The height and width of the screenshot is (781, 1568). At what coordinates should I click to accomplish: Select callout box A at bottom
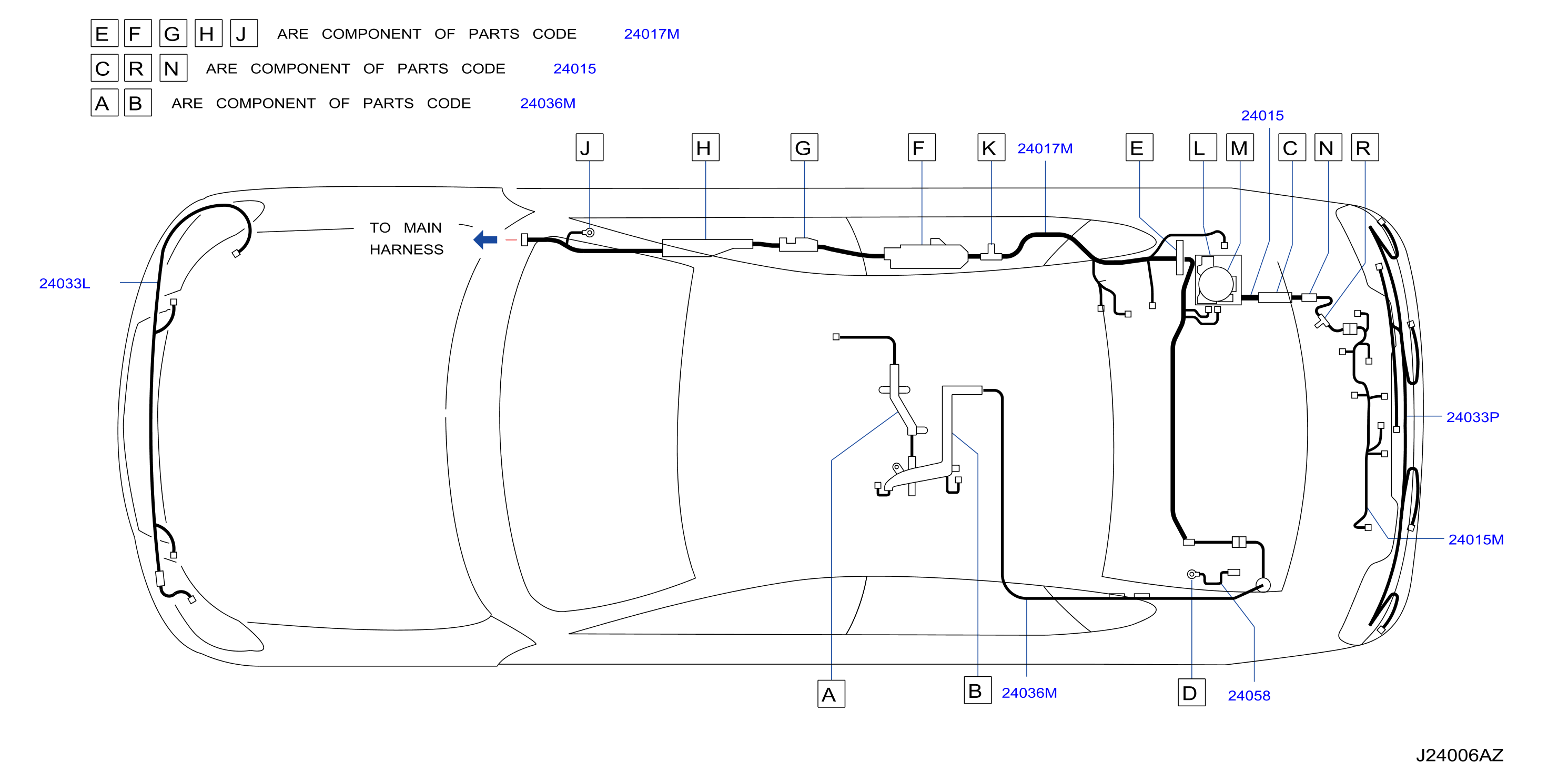point(831,694)
